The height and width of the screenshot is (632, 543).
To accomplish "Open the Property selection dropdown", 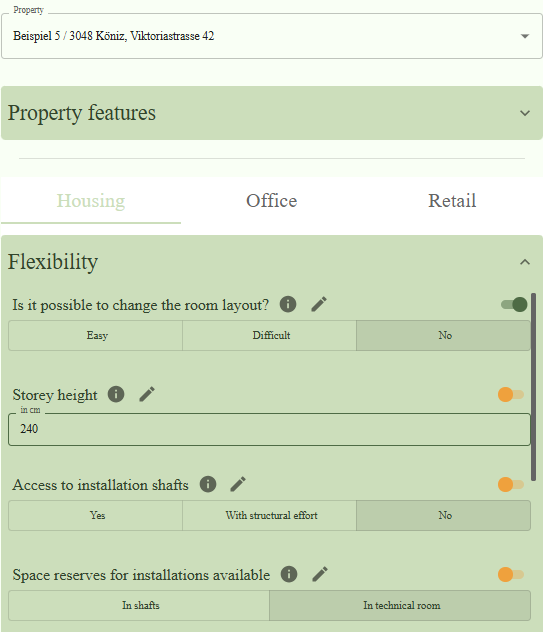I will pyautogui.click(x=272, y=36).
